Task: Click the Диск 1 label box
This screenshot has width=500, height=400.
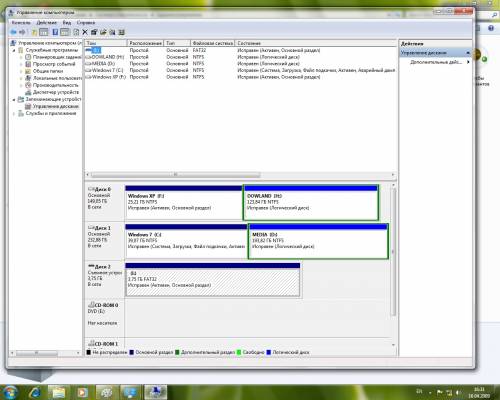Action: coord(105,241)
